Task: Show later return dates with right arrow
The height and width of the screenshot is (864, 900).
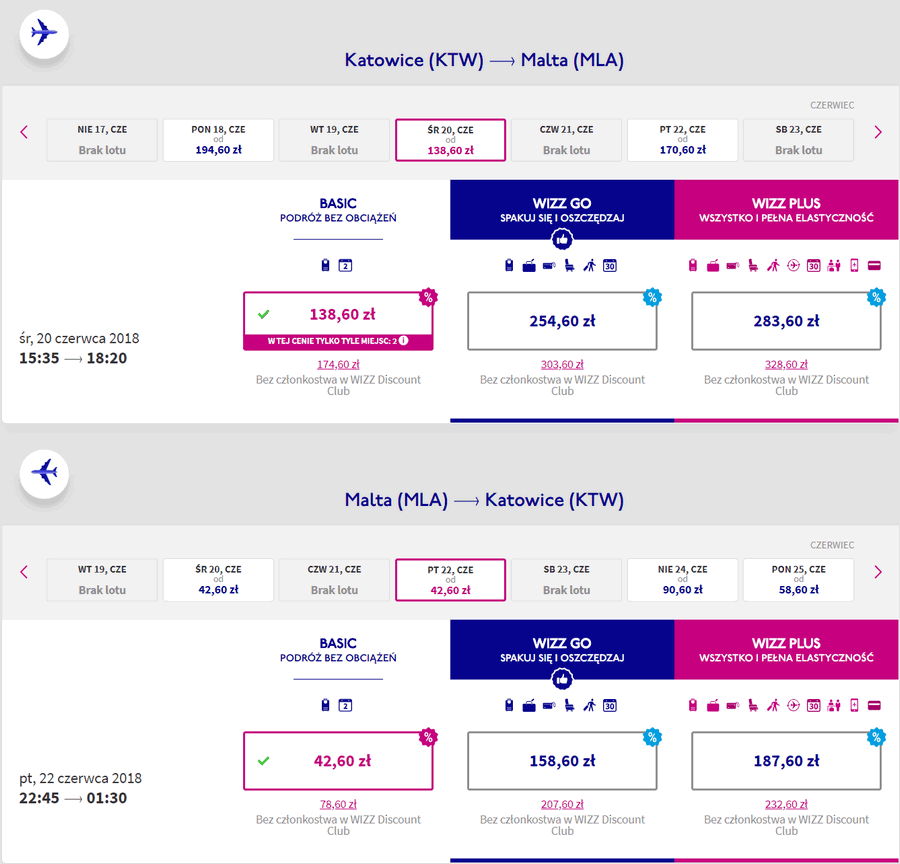Action: 878,572
